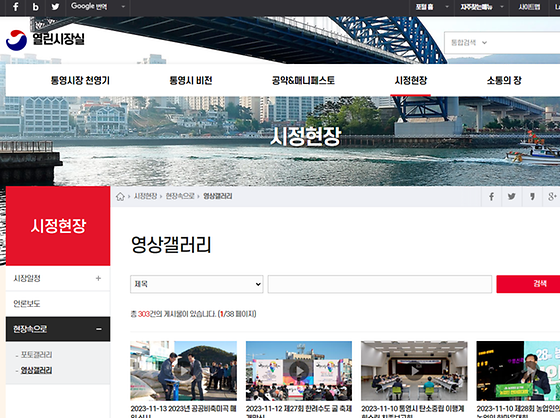Open title 2023-11-10 통영시 탄소중립 이행계

click(x=413, y=412)
